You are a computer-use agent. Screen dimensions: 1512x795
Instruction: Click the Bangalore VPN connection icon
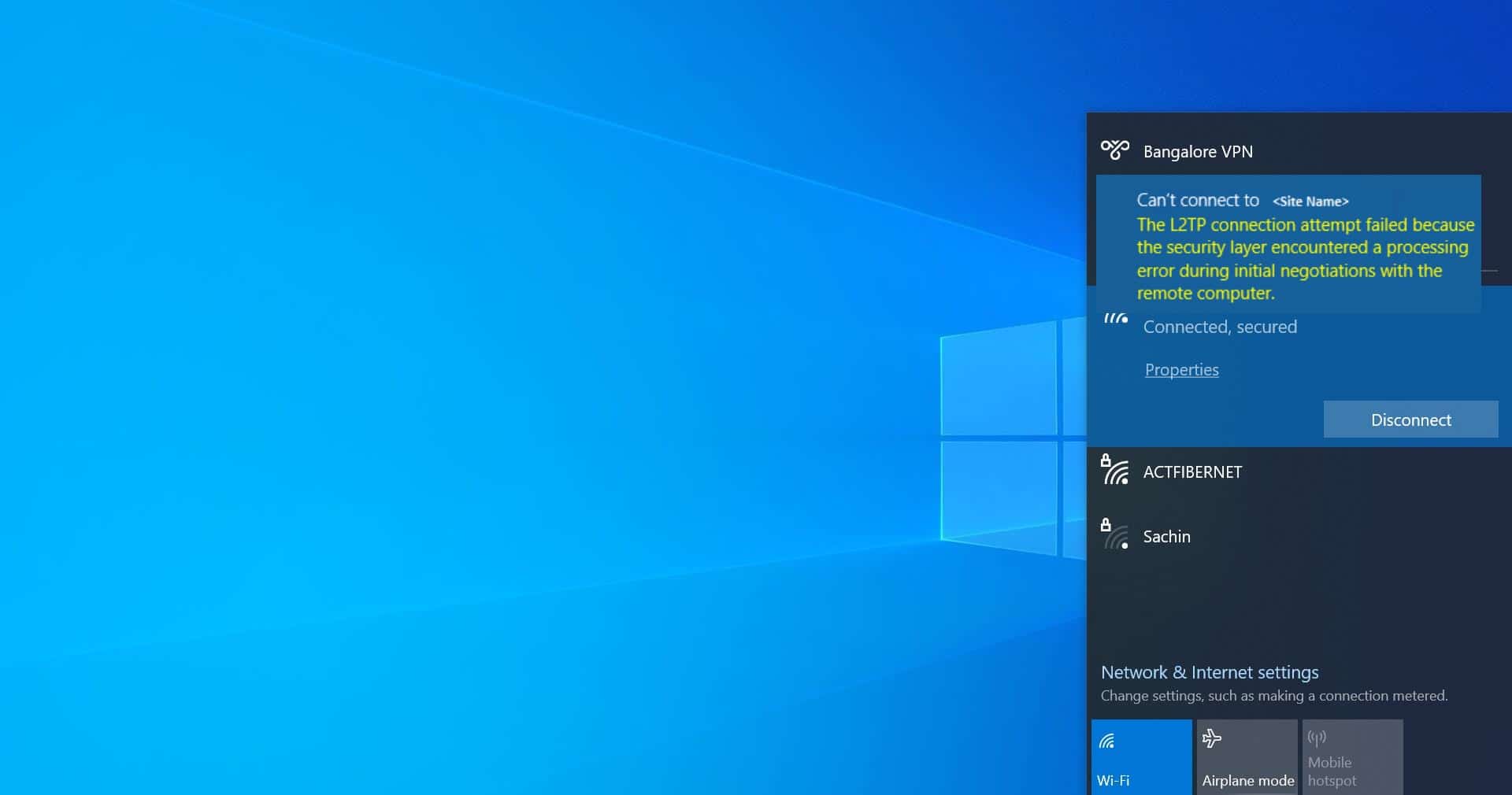[1114, 150]
